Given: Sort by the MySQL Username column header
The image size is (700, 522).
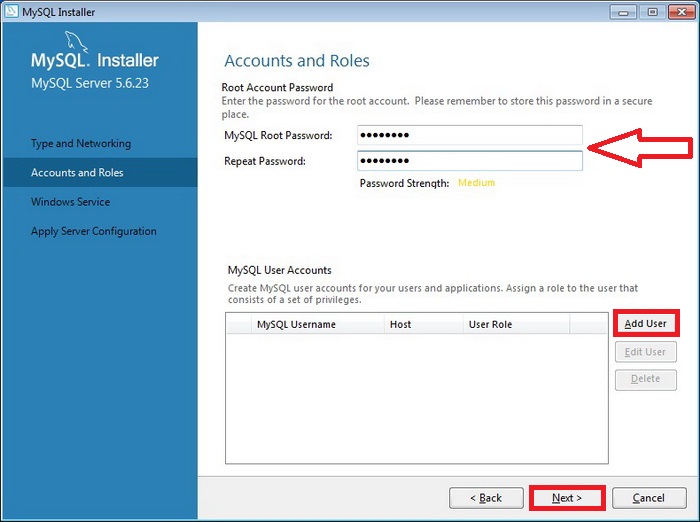Looking at the screenshot, I should 317,324.
